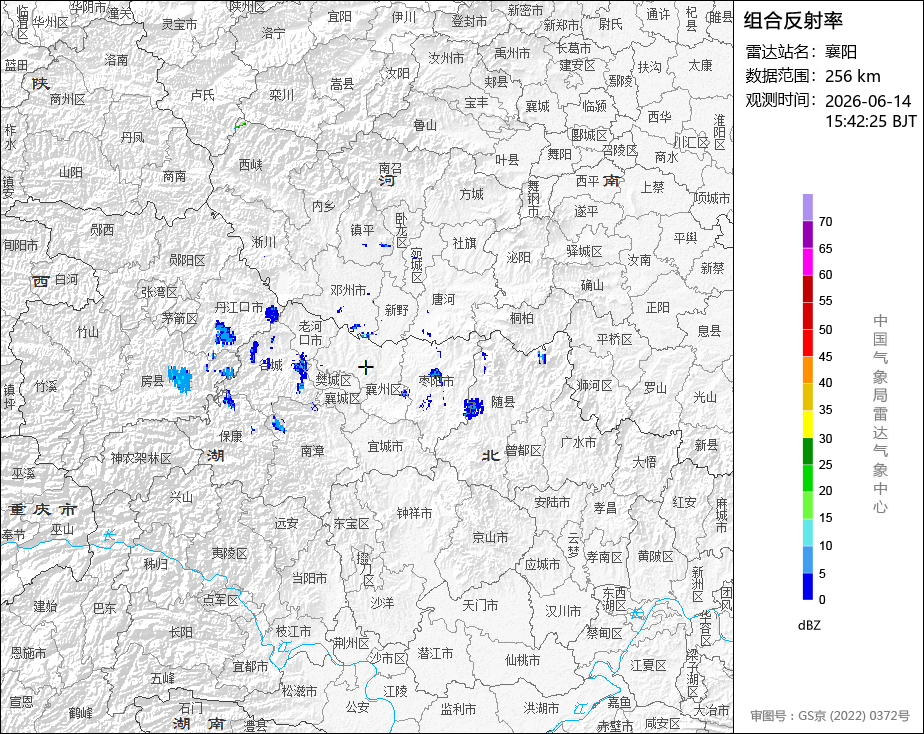Select the yellow 30–35 dBZ legend color

(808, 424)
